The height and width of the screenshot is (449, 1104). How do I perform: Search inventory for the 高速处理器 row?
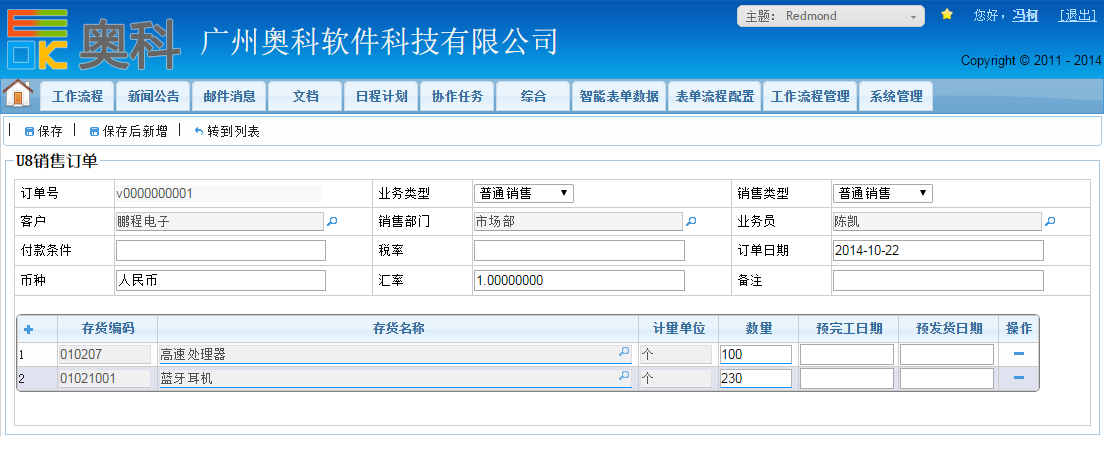(x=624, y=353)
